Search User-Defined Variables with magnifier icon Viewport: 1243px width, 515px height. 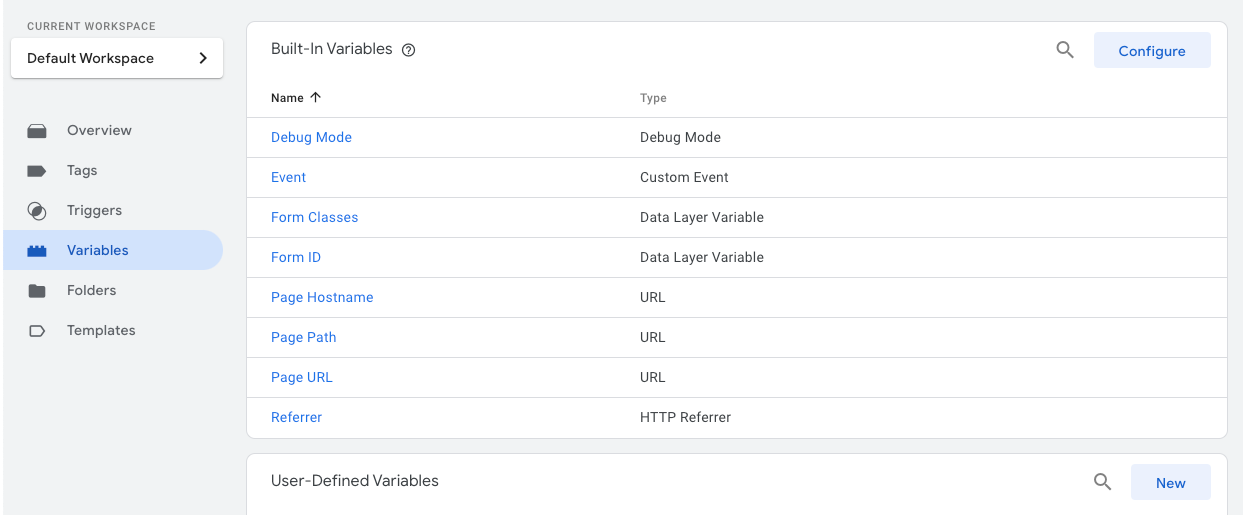pyautogui.click(x=1102, y=482)
